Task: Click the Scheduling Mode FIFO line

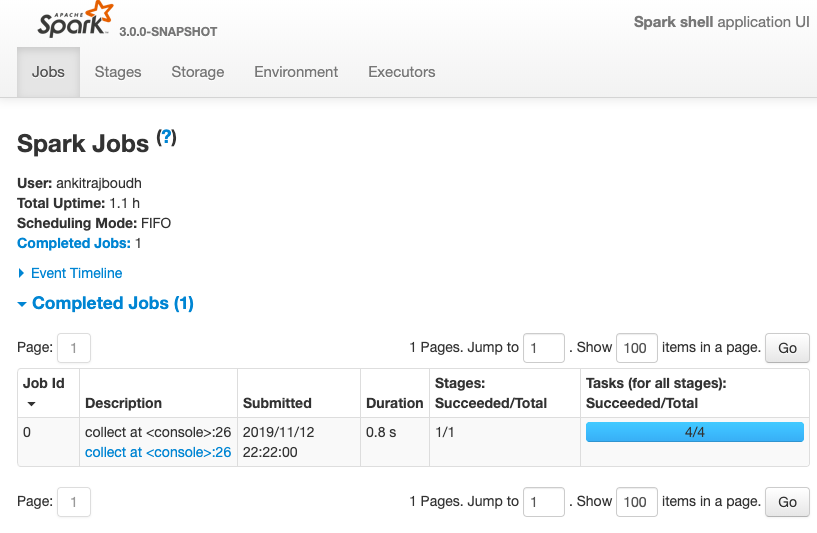Action: (94, 223)
